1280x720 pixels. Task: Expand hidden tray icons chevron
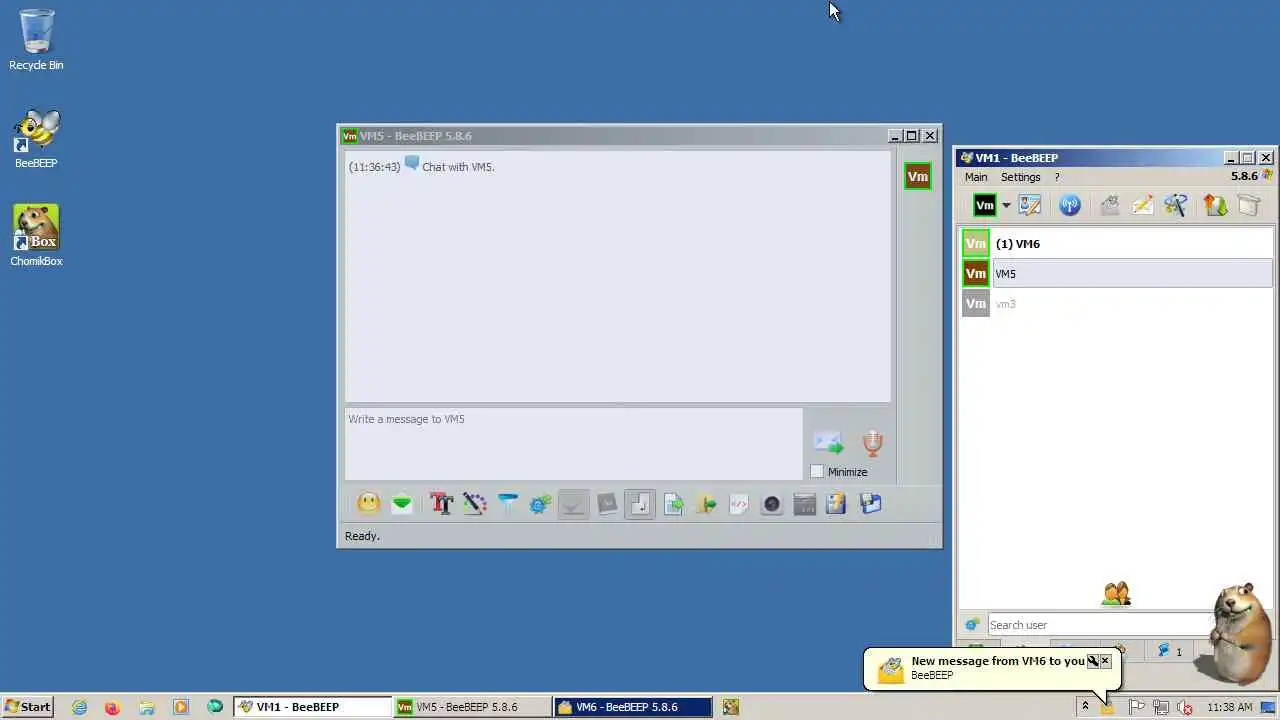click(1085, 707)
